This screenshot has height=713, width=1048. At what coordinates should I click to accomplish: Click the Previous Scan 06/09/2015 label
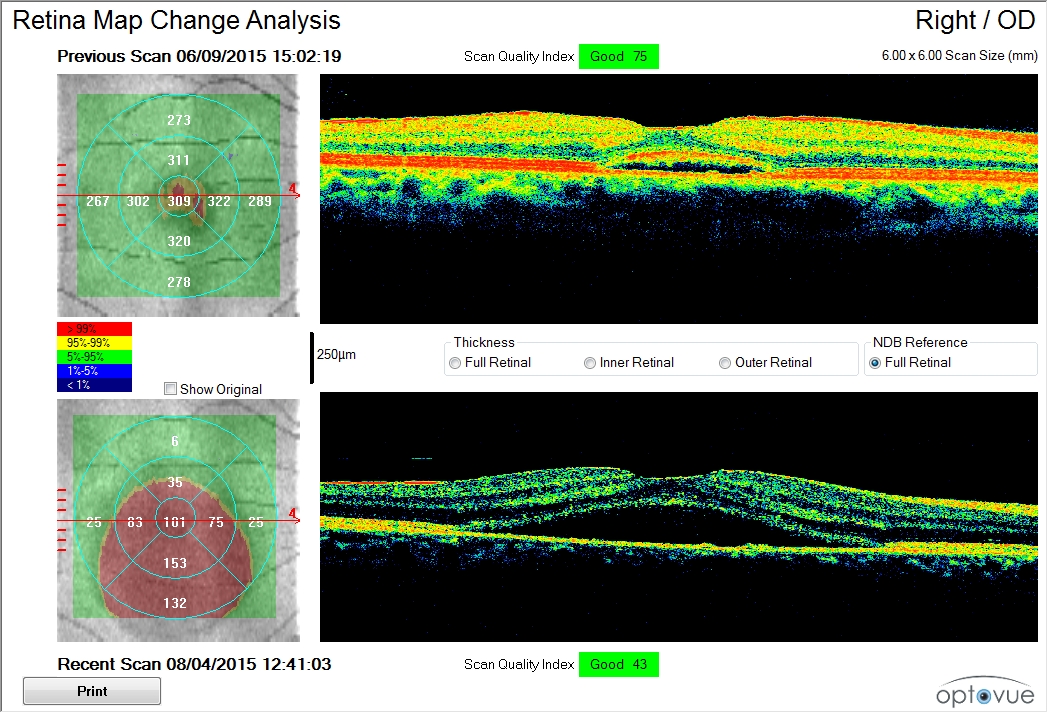tap(200, 56)
